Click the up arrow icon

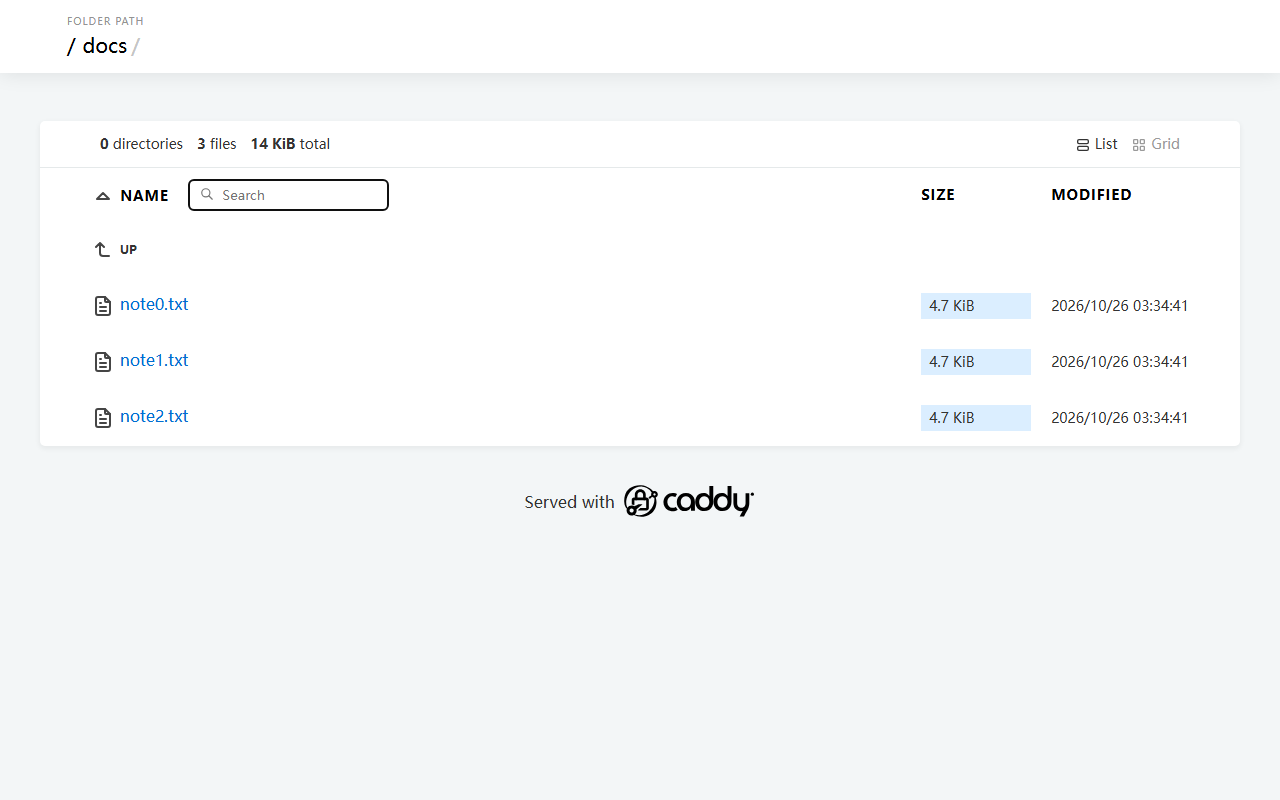point(102,250)
